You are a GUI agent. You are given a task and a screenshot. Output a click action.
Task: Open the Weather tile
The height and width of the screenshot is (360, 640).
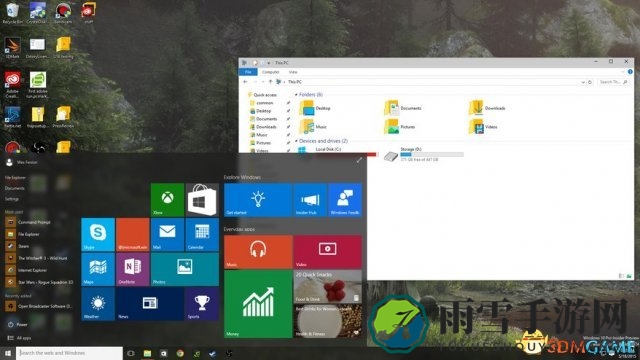pos(98,304)
